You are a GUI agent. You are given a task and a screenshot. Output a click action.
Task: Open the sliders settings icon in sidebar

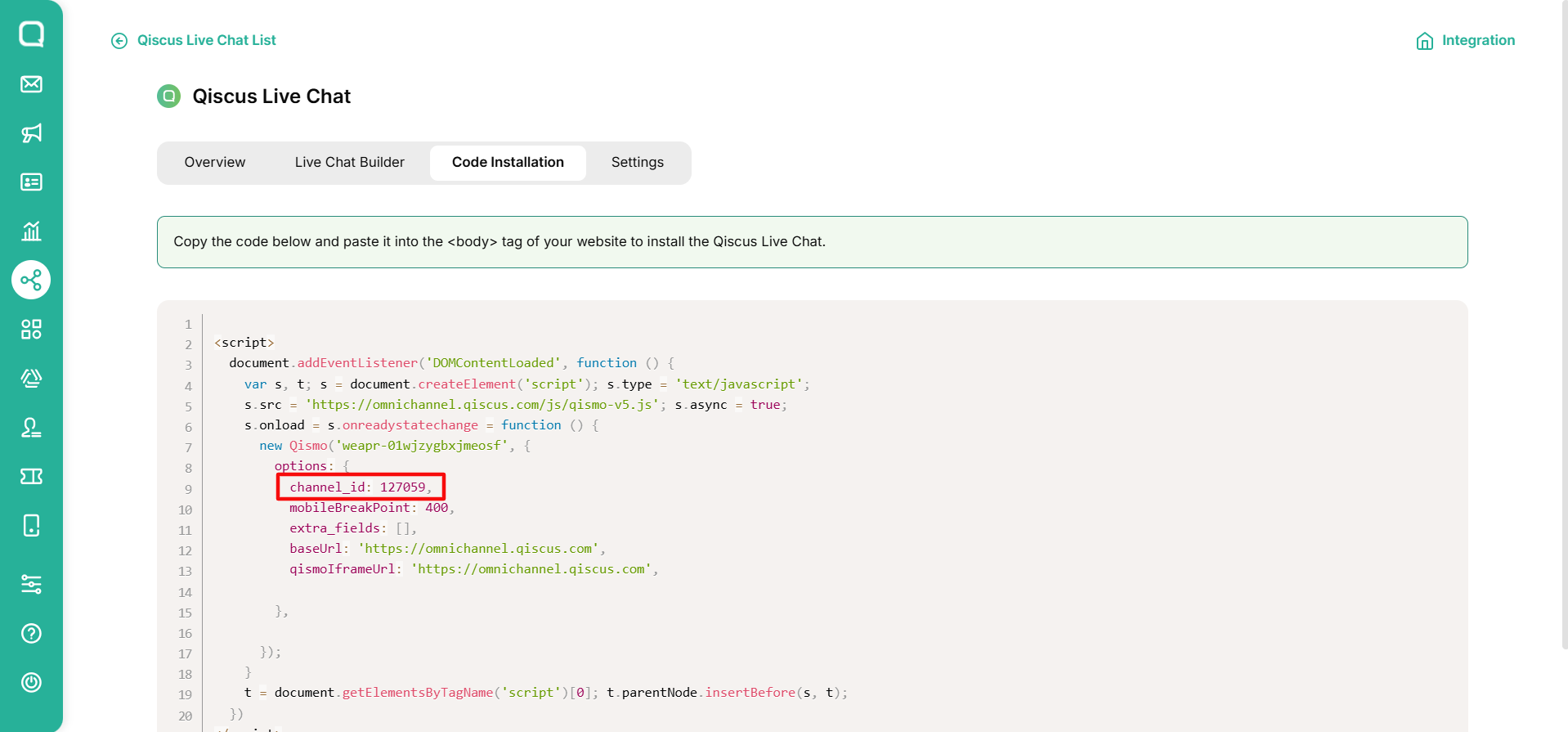click(31, 584)
